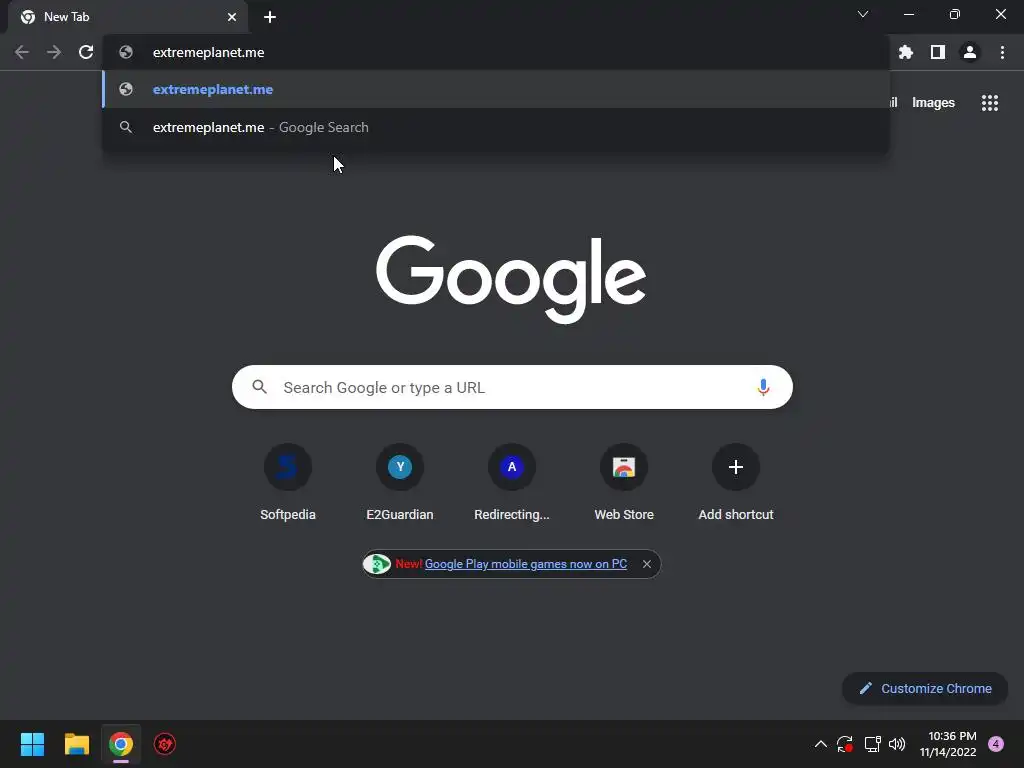Open the Windows Start menu

coord(32,744)
